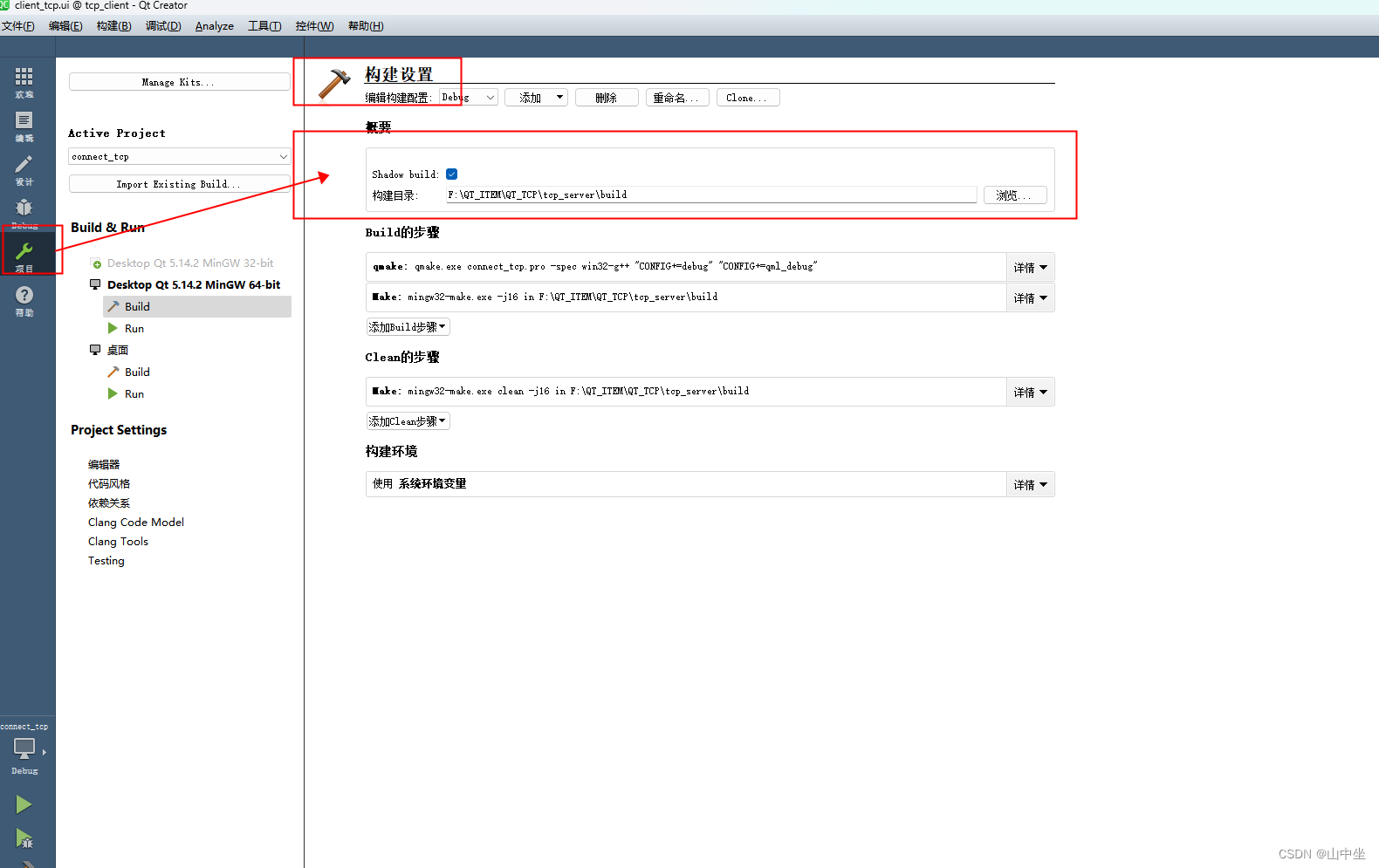Click the 重命名... button
The height and width of the screenshot is (868, 1379).
[677, 98]
